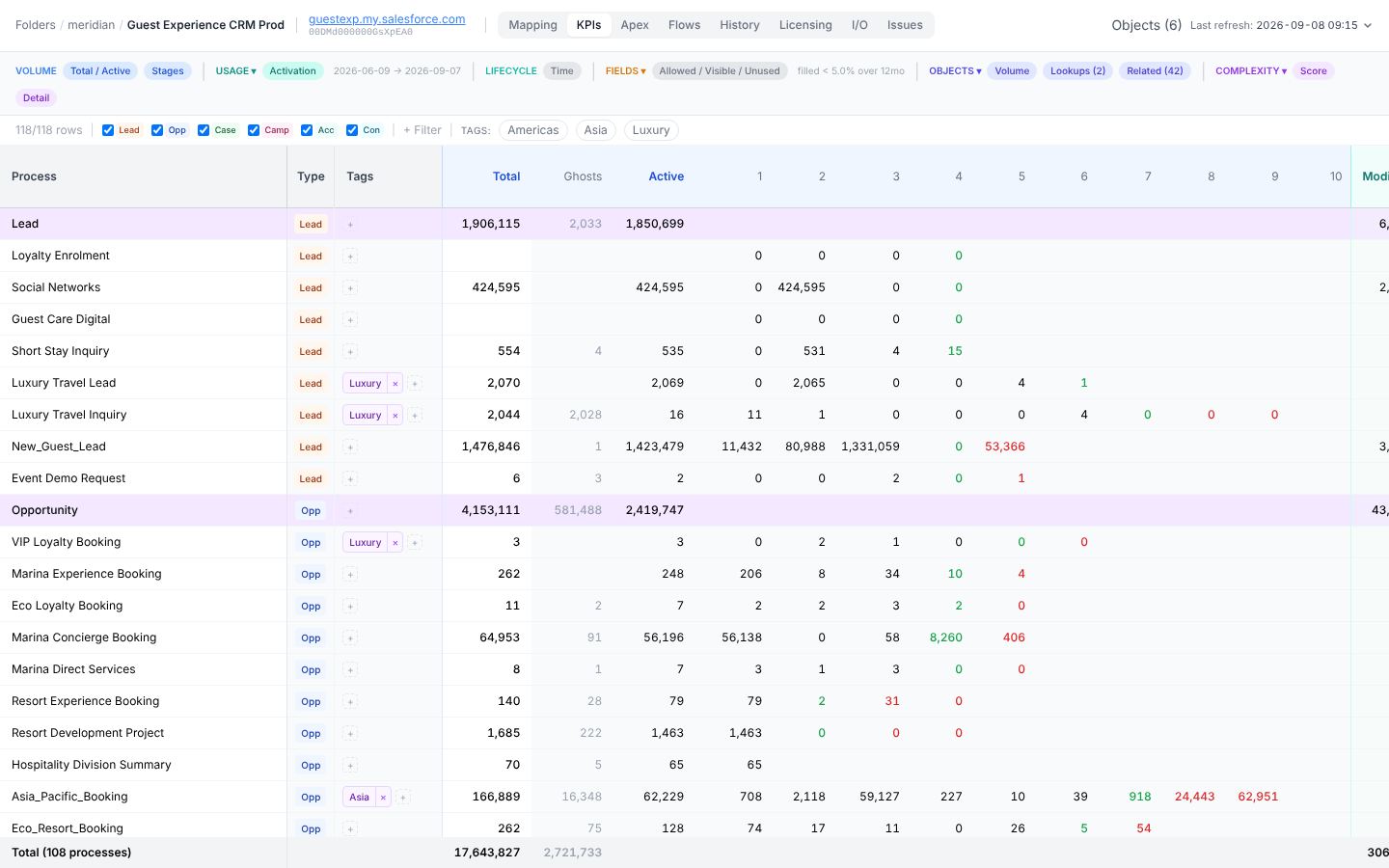Add a tag to the Short Stay Inquiry row
The image size is (1389, 868).
click(x=350, y=351)
